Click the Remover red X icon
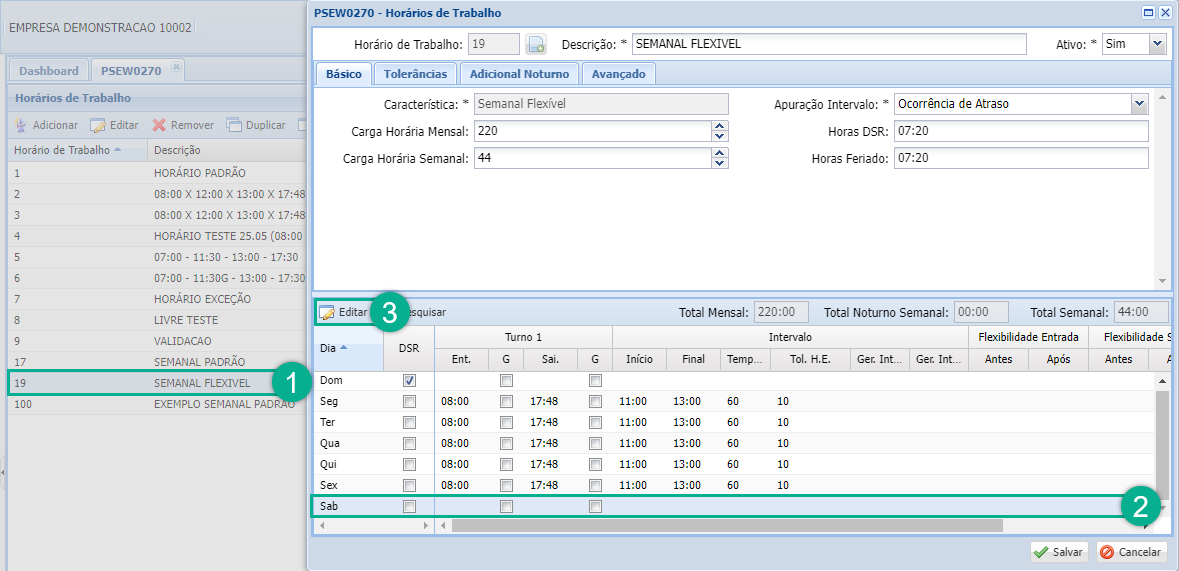 pos(159,126)
